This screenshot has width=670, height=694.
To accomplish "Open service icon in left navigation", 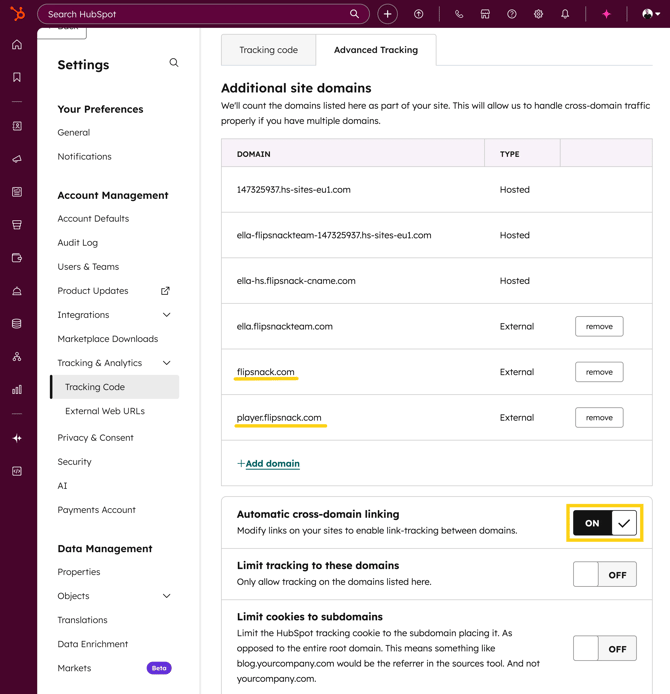I will (x=17, y=291).
